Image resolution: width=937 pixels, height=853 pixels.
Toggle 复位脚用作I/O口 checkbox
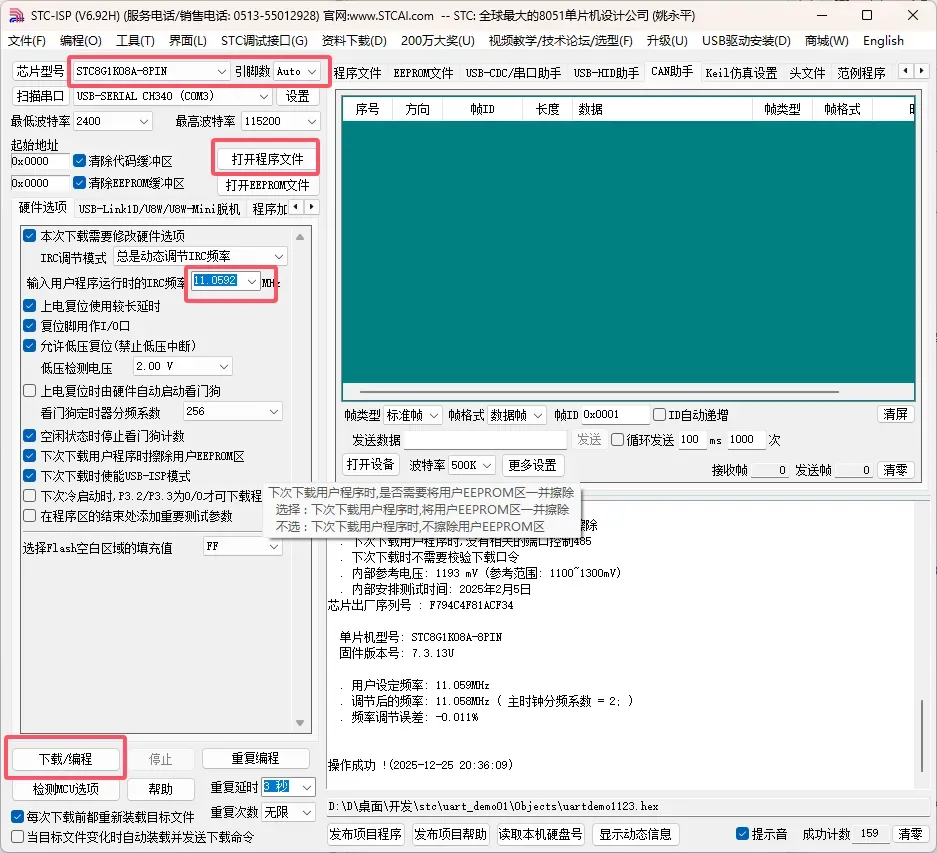[x=30, y=326]
